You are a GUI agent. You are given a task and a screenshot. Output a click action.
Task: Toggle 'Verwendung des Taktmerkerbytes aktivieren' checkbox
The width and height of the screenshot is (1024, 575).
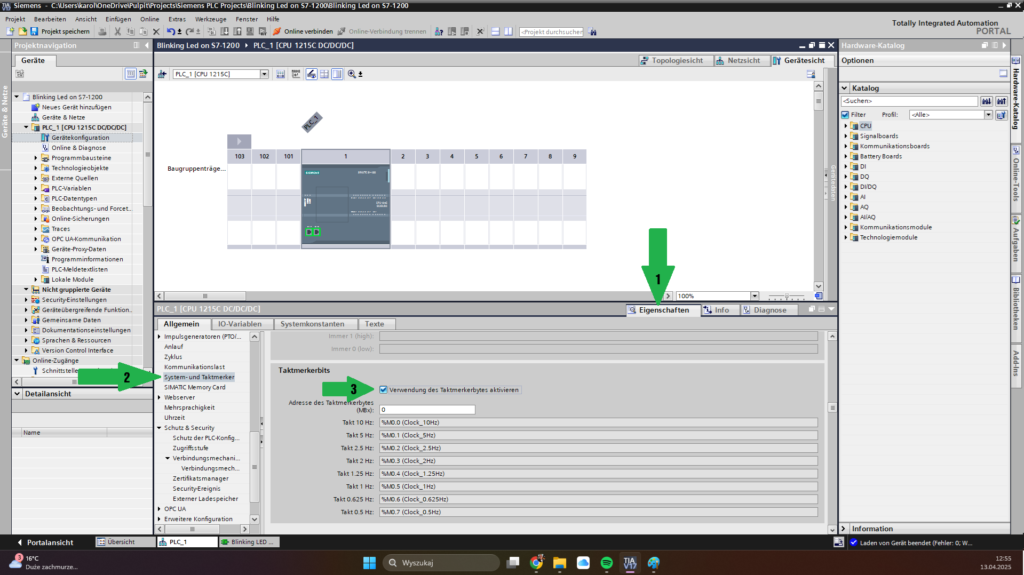[383, 389]
